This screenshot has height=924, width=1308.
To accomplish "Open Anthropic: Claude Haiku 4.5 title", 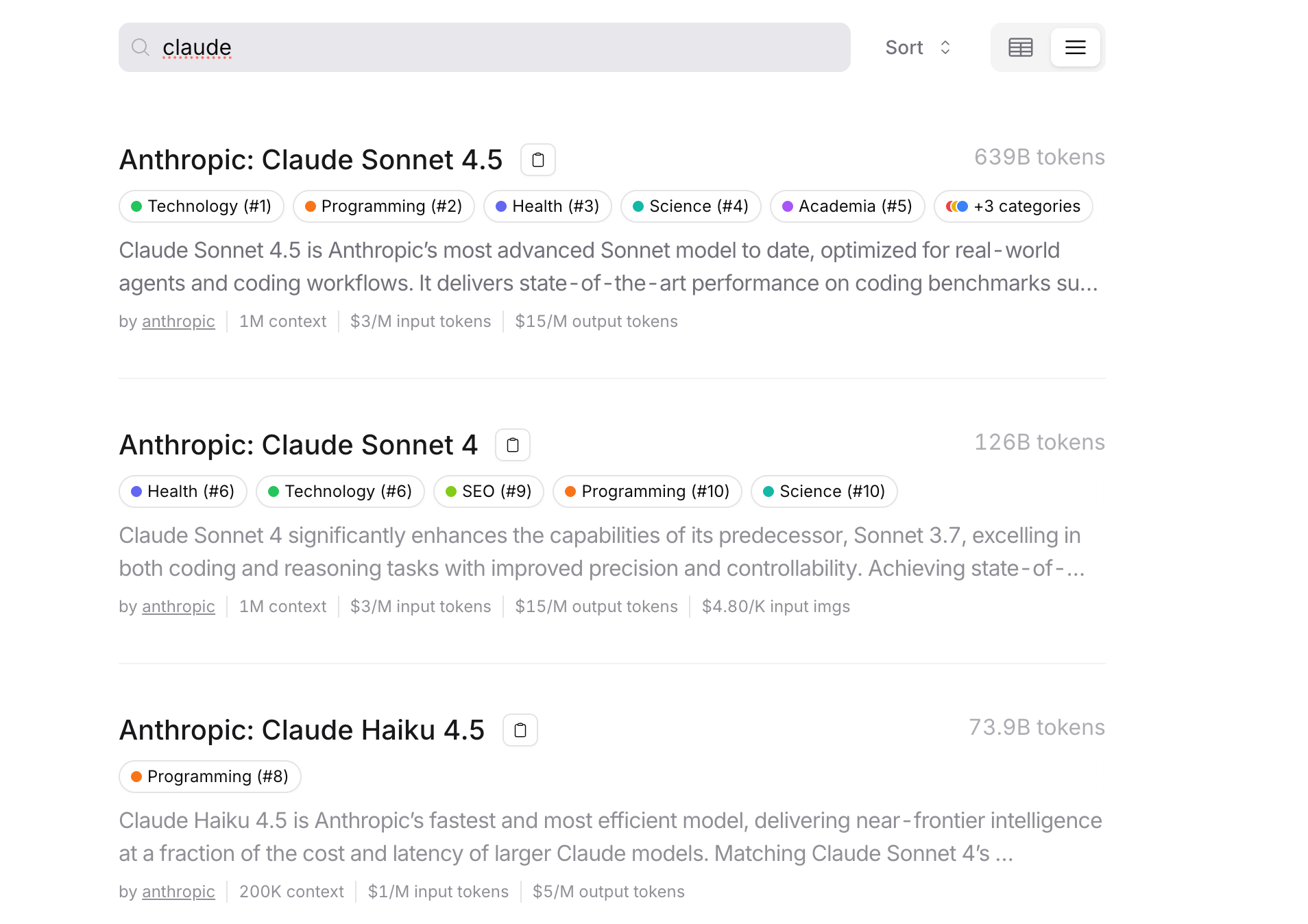I will pyautogui.click(x=302, y=730).
